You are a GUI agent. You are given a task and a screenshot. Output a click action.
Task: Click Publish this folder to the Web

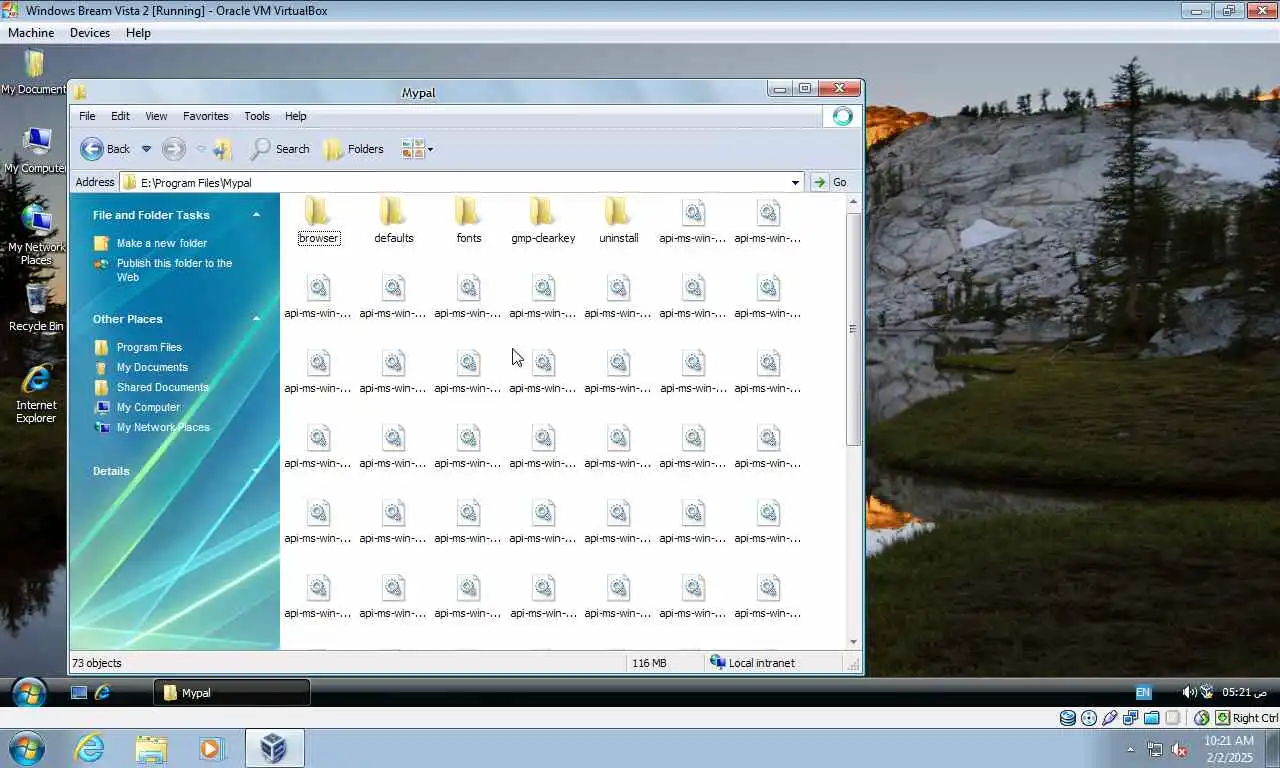[x=174, y=270]
